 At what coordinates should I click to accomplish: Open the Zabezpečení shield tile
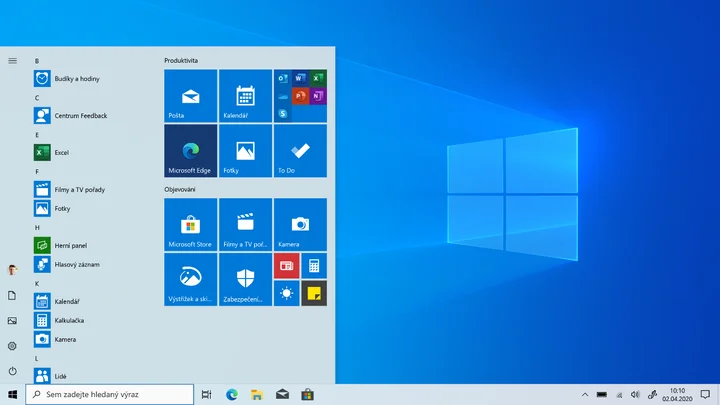click(x=245, y=280)
